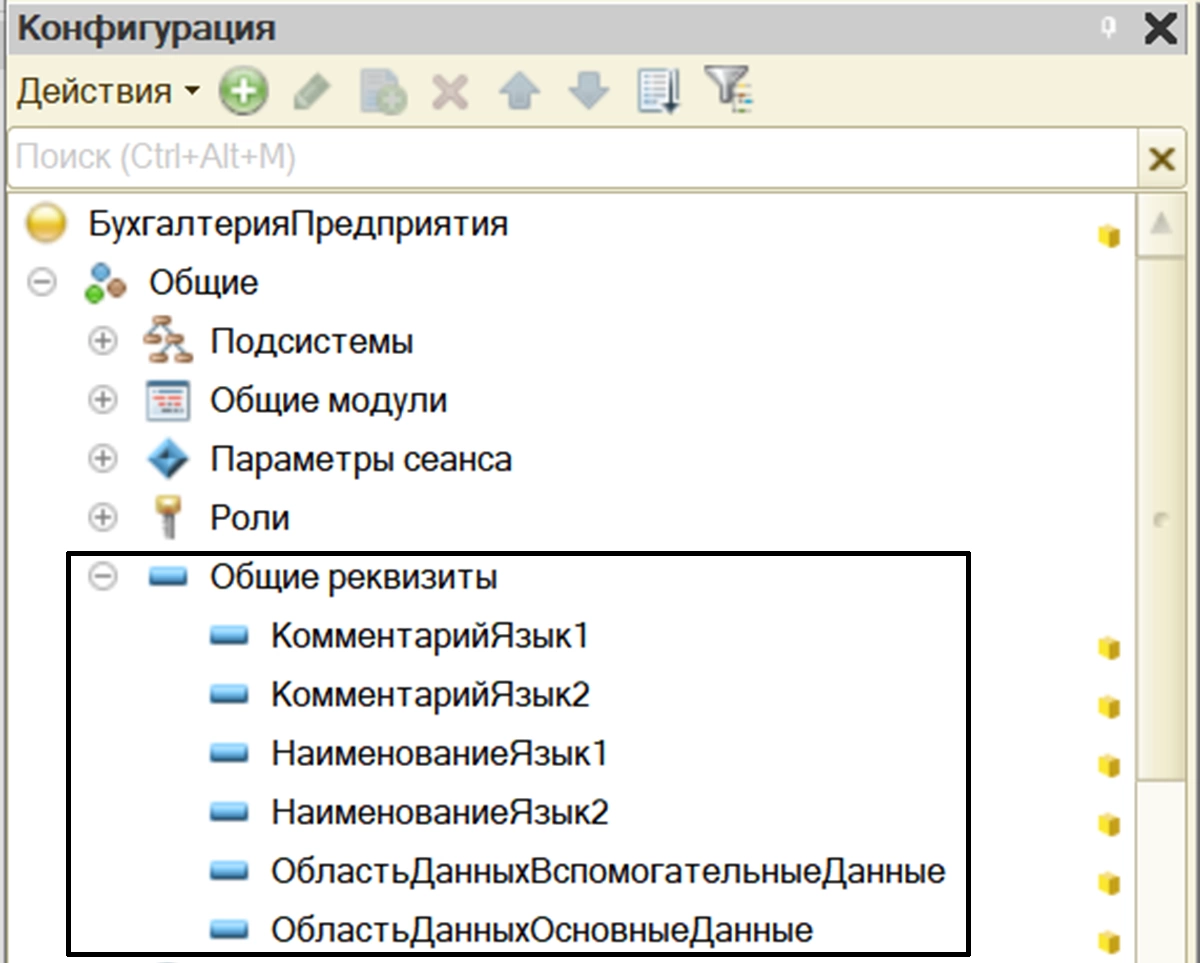Expand the Параметры сеанса node
This screenshot has height=963, width=1200.
point(102,460)
